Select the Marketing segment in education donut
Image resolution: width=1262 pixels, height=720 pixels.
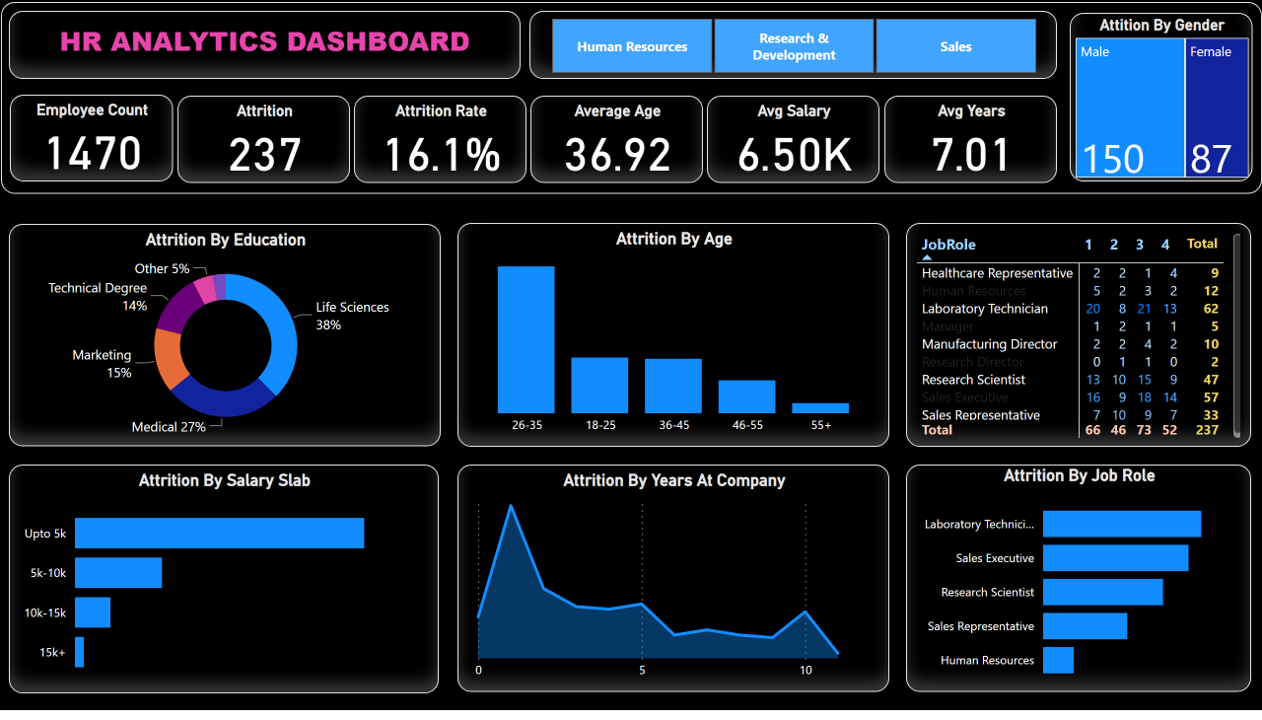point(167,359)
